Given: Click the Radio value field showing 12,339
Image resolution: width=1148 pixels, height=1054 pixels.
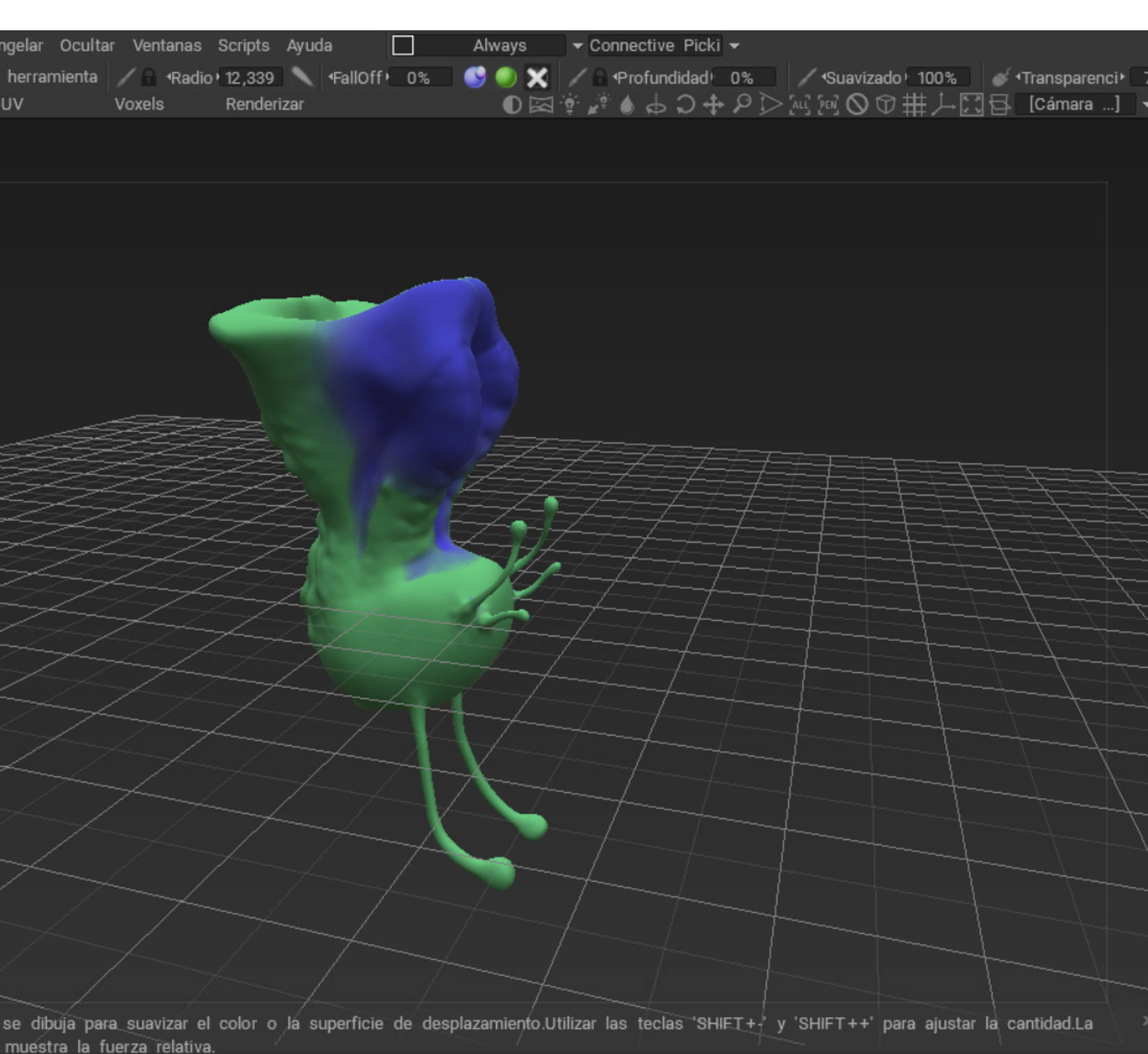Looking at the screenshot, I should [x=250, y=77].
